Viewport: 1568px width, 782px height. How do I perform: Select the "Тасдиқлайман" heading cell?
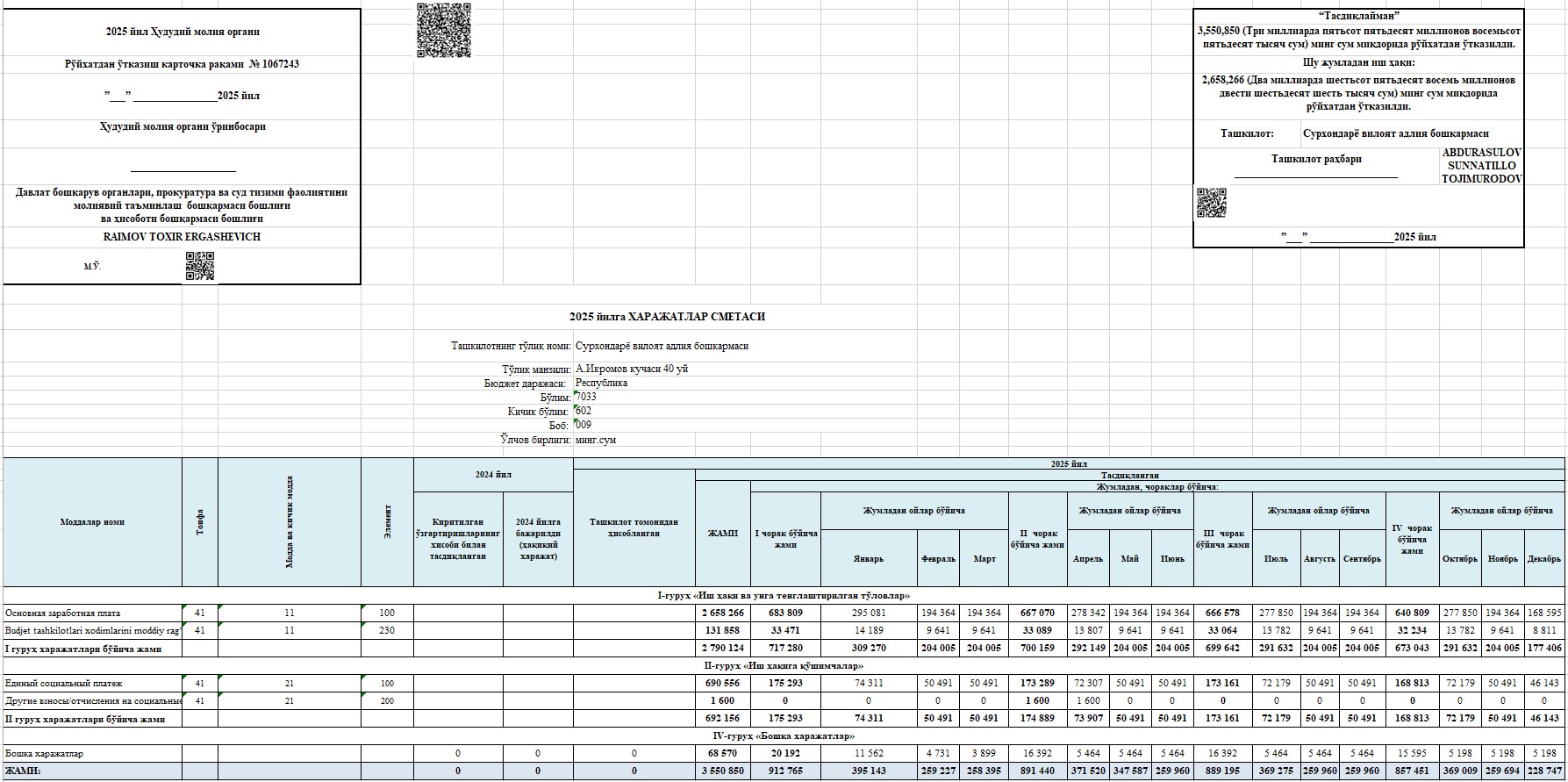[1358, 16]
